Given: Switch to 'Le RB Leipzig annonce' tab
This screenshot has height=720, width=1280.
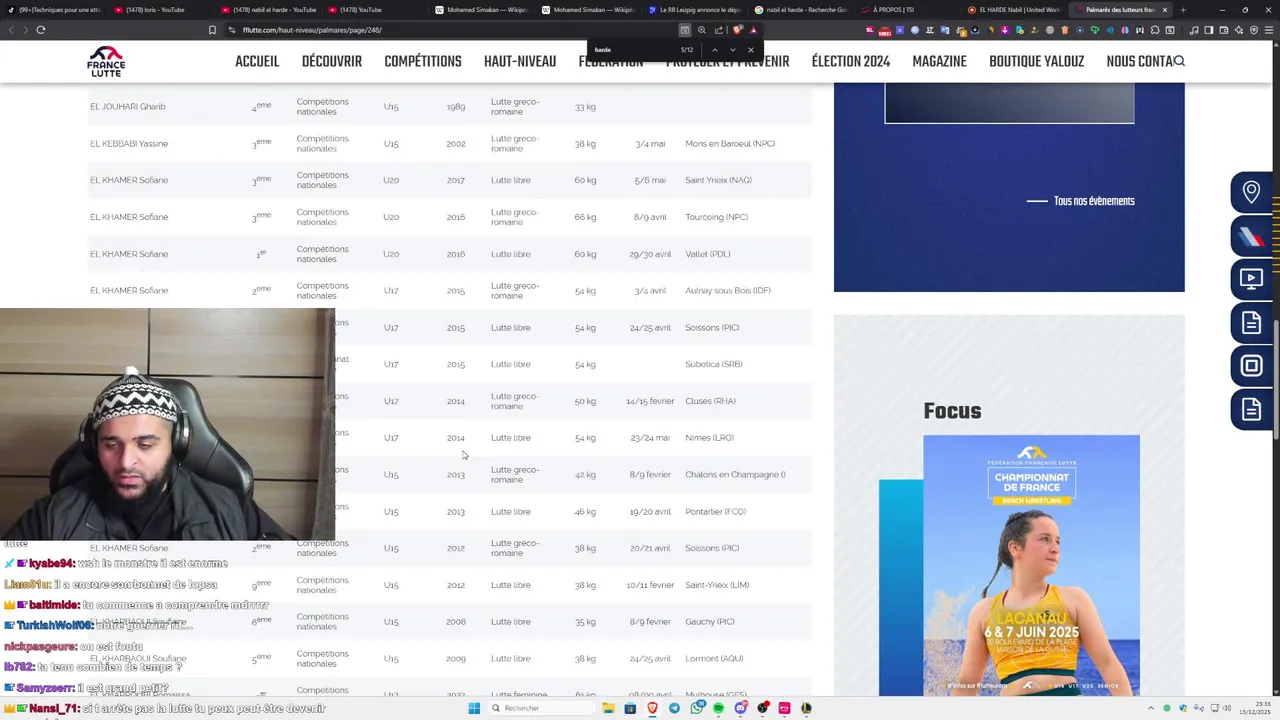Looking at the screenshot, I should [695, 10].
